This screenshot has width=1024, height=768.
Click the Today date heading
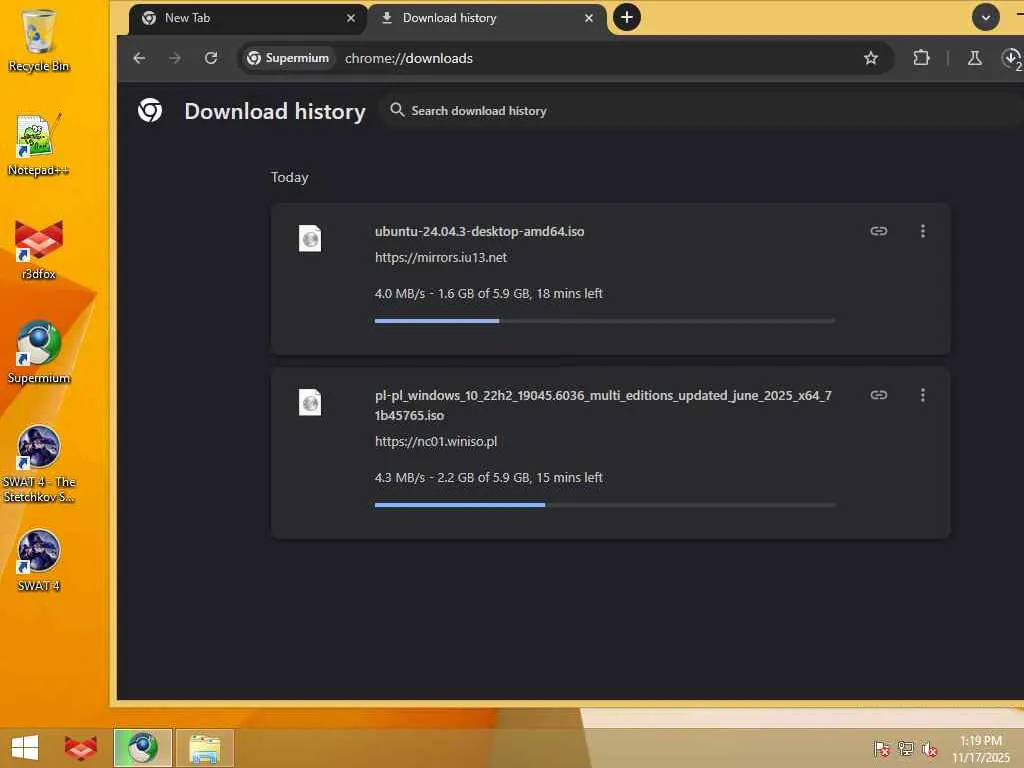[x=289, y=177]
